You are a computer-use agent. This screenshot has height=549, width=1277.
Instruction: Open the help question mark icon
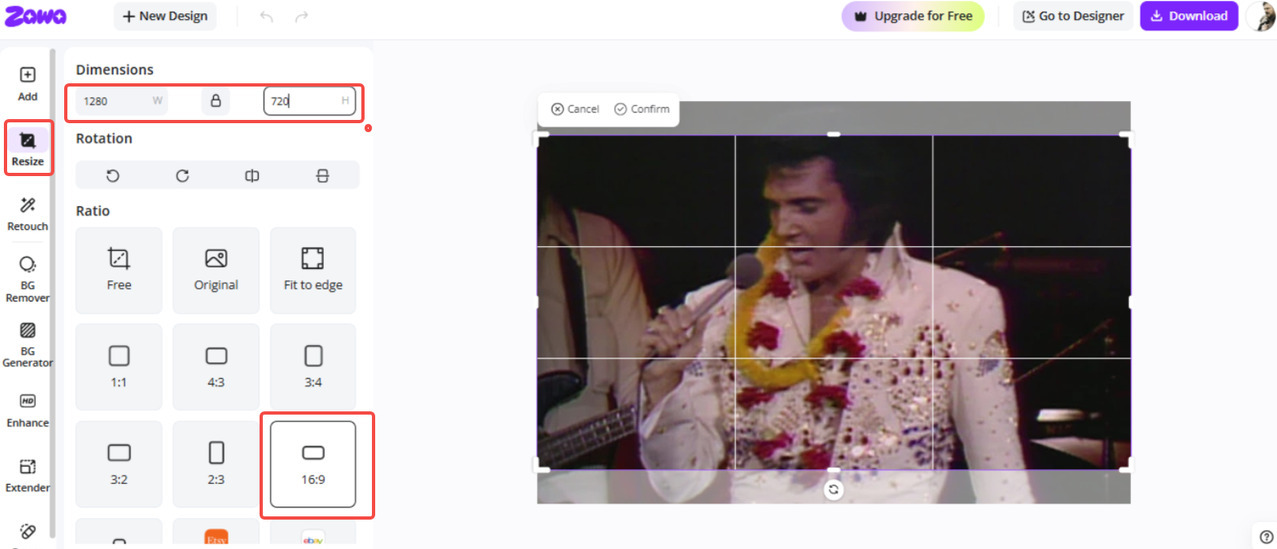[1266, 537]
